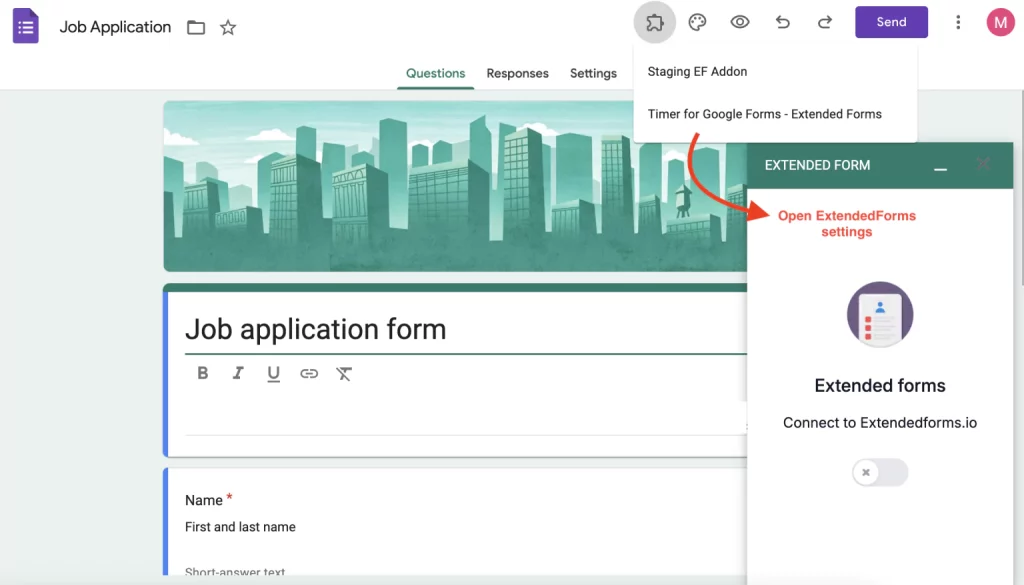Enable the ExtendedForms connection switch
Viewport: 1024px width, 585px height.
(879, 472)
